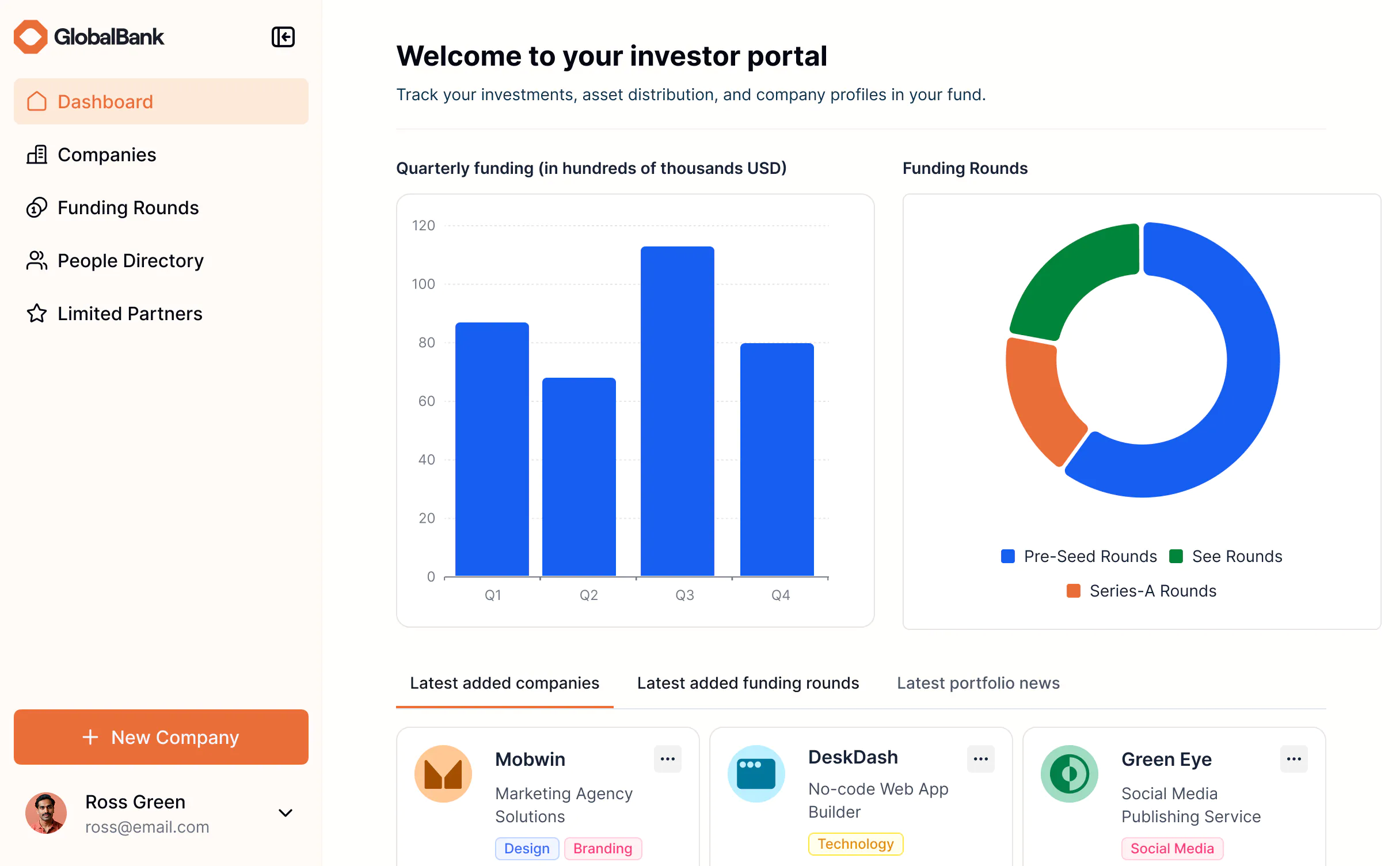This screenshot has width=1400, height=866.
Task: Open People Directory via the people icon
Action: [37, 260]
